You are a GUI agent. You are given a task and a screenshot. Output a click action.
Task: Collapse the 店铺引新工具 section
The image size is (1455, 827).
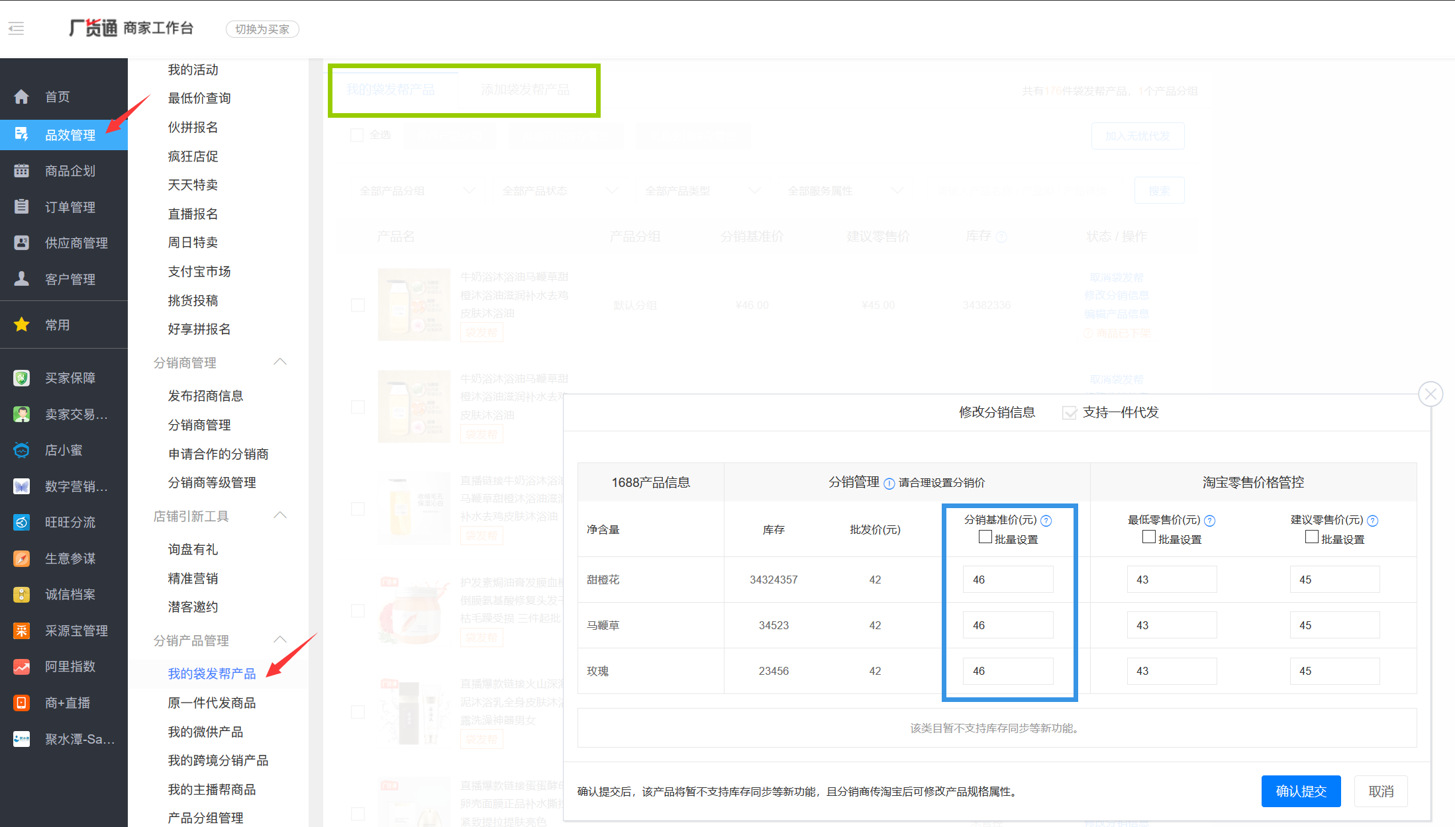(x=280, y=516)
